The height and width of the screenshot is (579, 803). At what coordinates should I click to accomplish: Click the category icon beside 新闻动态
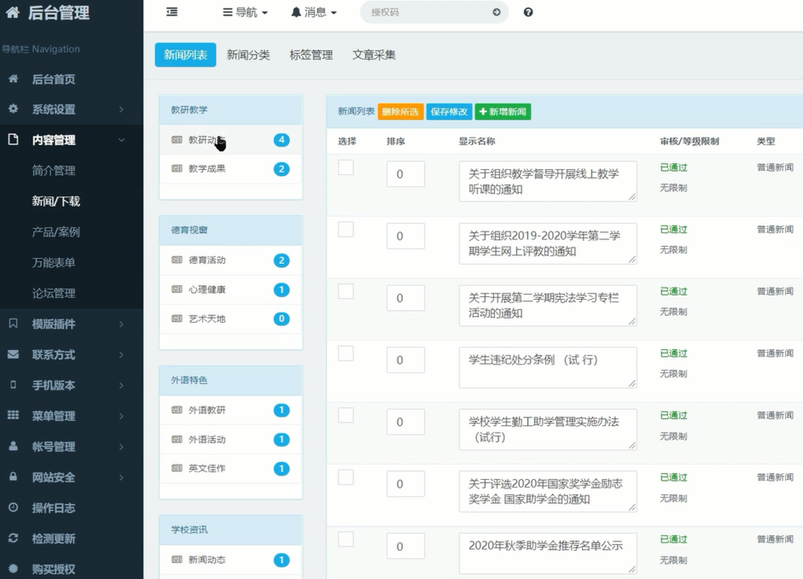coord(177,560)
